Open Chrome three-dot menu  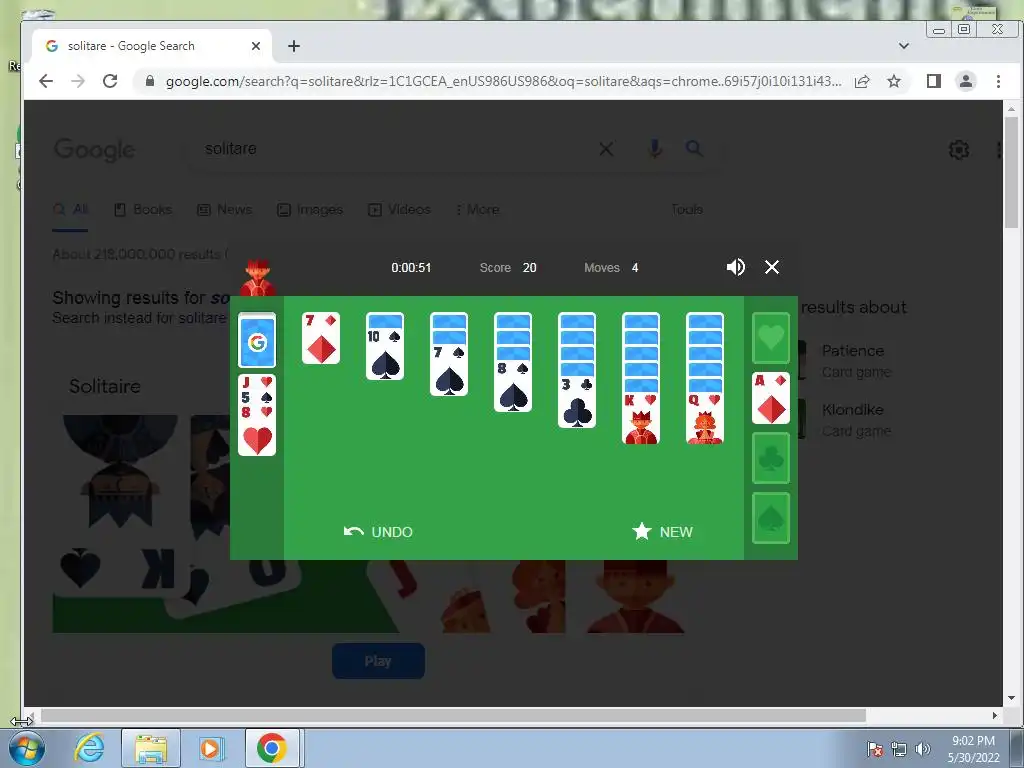click(998, 81)
